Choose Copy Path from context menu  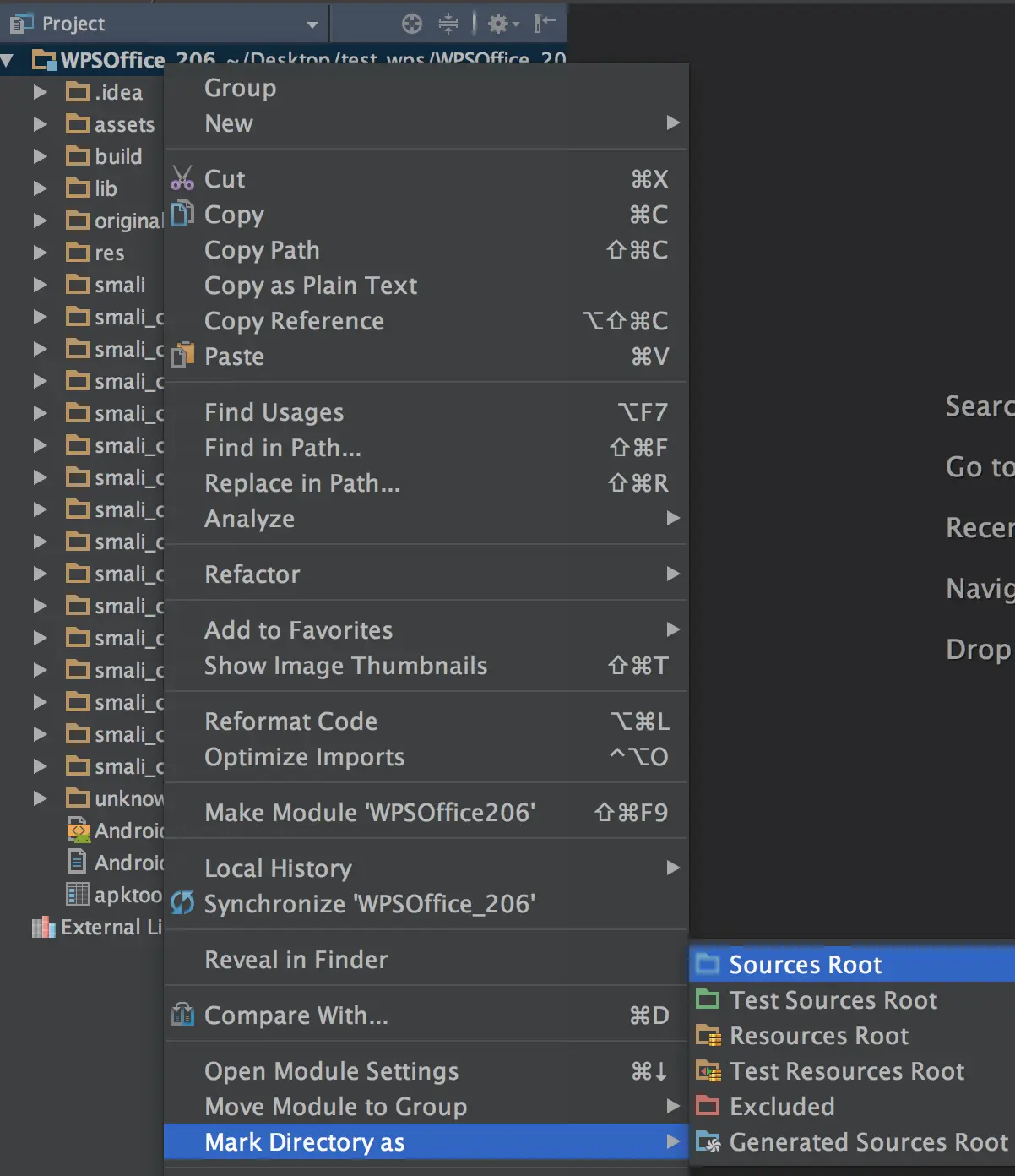[426, 250]
